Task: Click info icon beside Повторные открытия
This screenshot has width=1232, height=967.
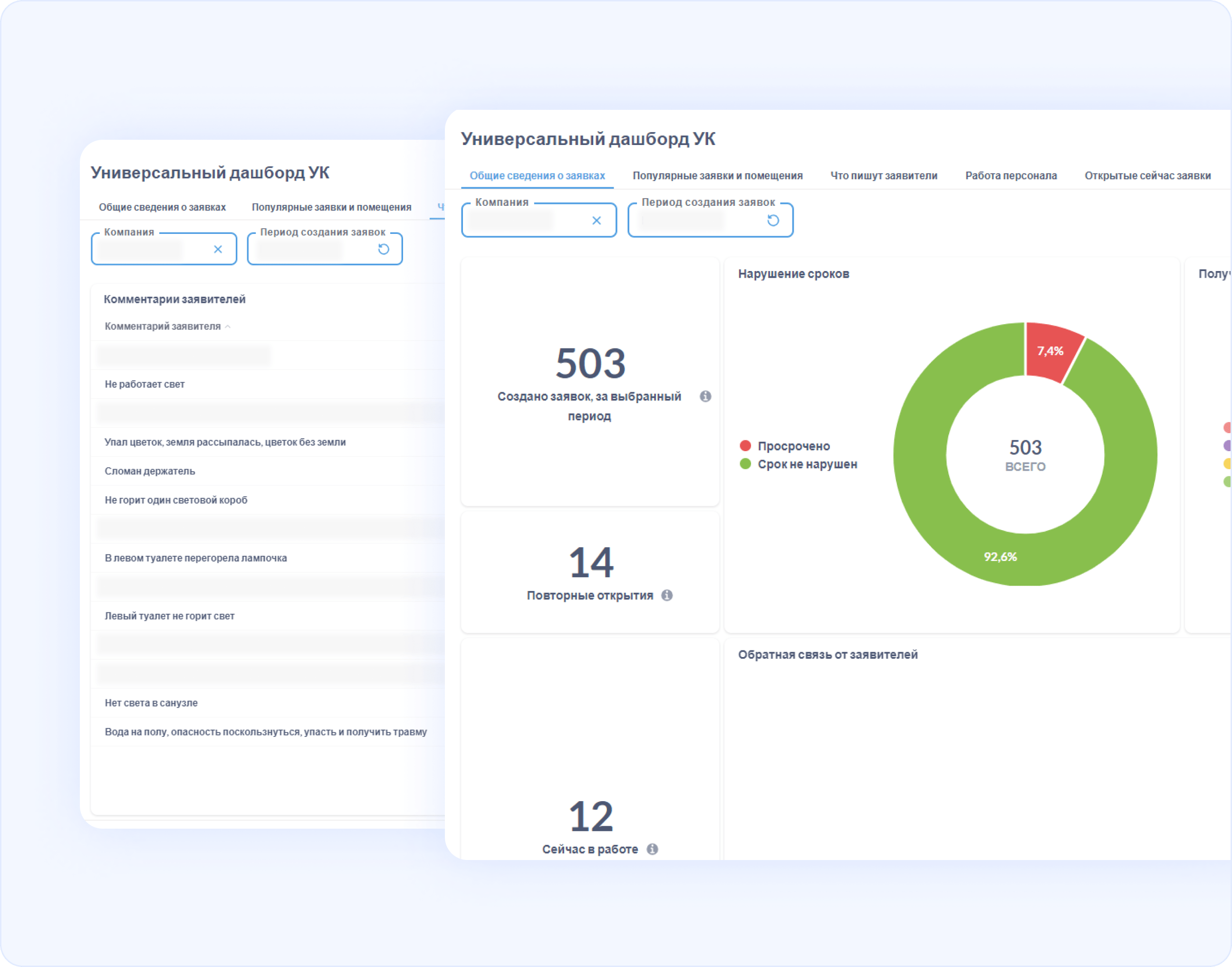Action: coord(667,595)
